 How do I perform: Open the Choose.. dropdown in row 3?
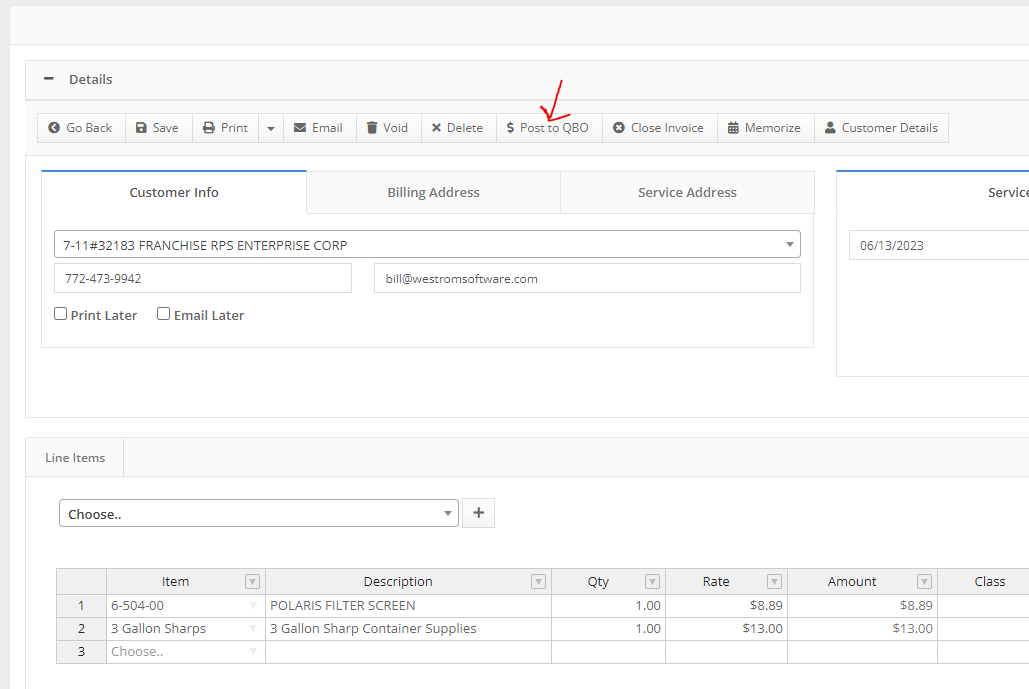pyautogui.click(x=253, y=652)
